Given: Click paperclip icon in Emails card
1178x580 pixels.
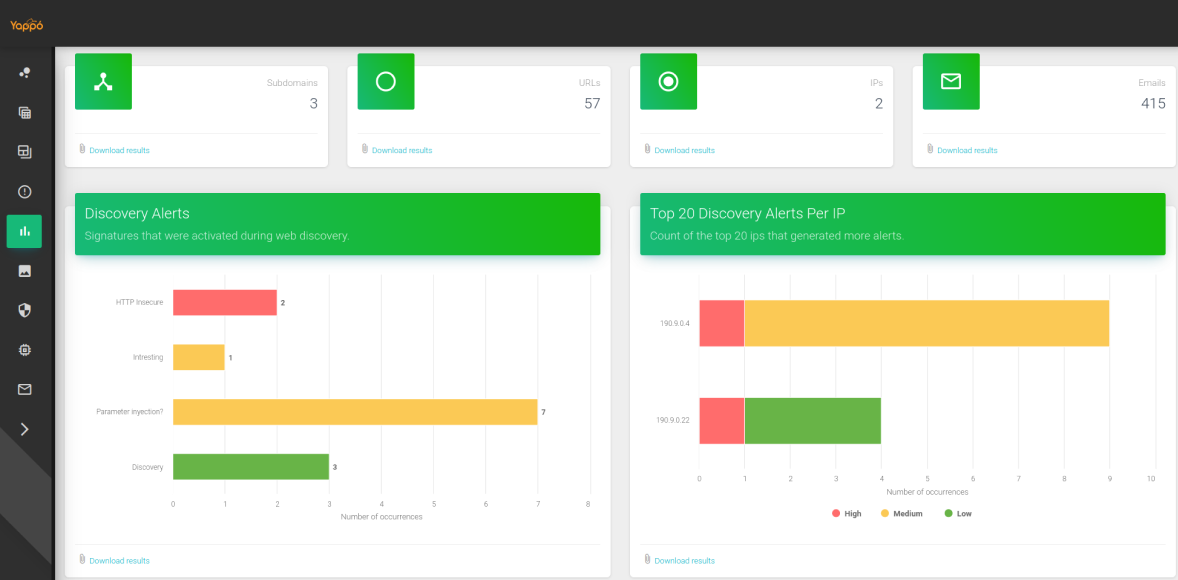Looking at the screenshot, I should pos(930,149).
